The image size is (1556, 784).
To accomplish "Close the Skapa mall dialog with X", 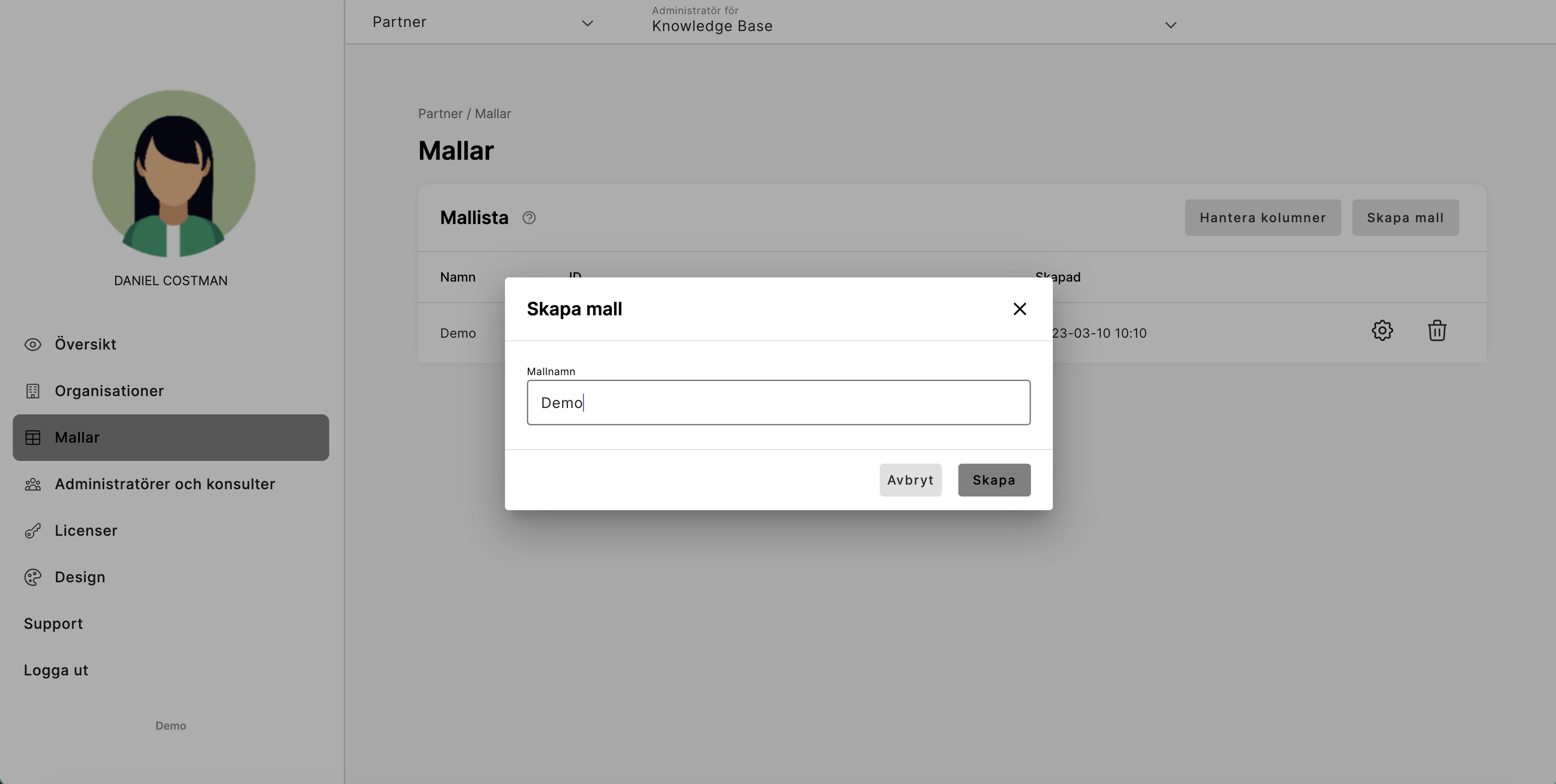I will [1020, 309].
